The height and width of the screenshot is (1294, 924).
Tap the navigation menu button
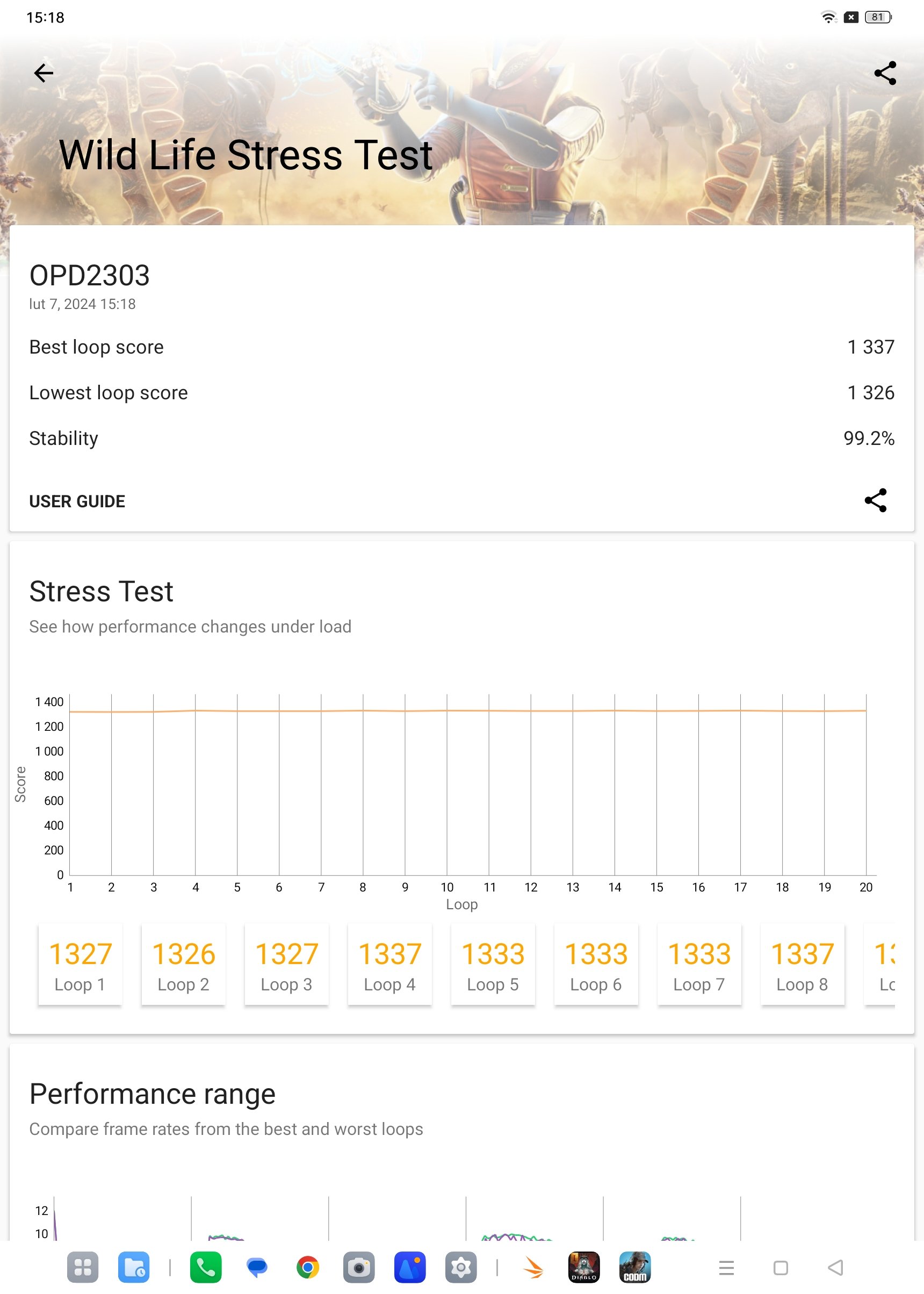(726, 1267)
